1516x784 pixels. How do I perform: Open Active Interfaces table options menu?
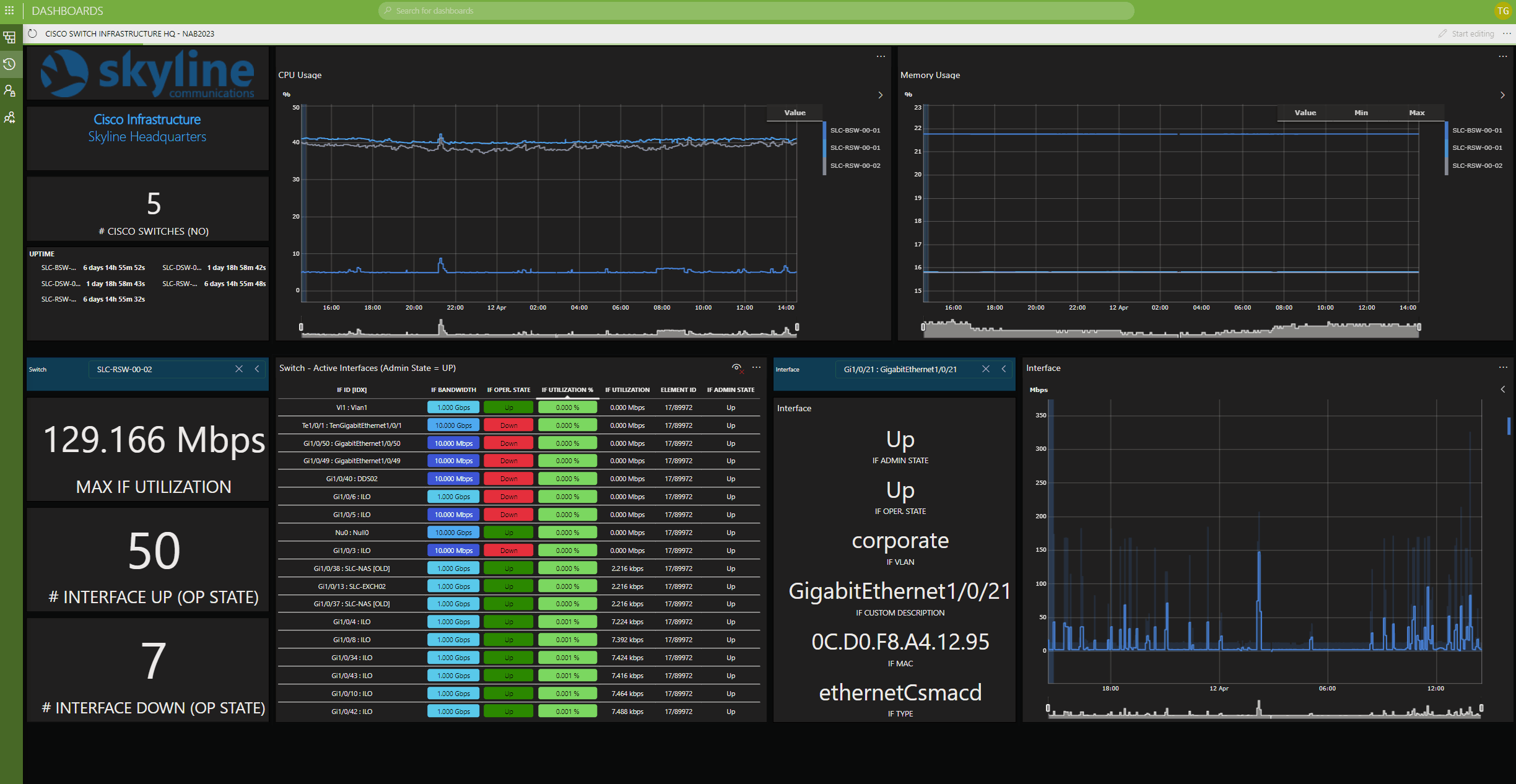(x=756, y=368)
